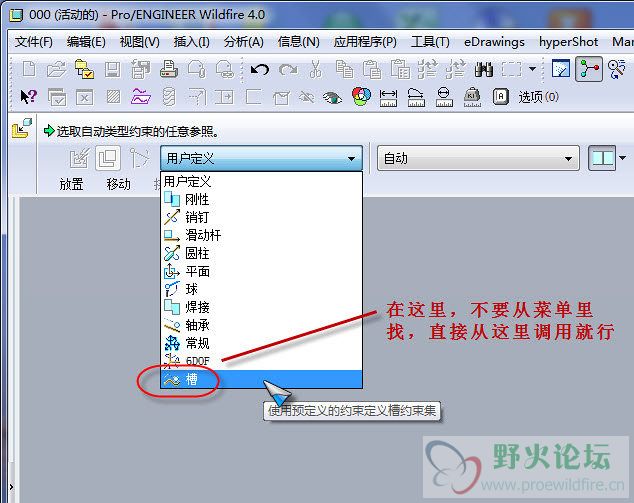Viewport: 634px width, 503px height.
Task: Click the folder tree checkmark icon
Action: [84, 69]
